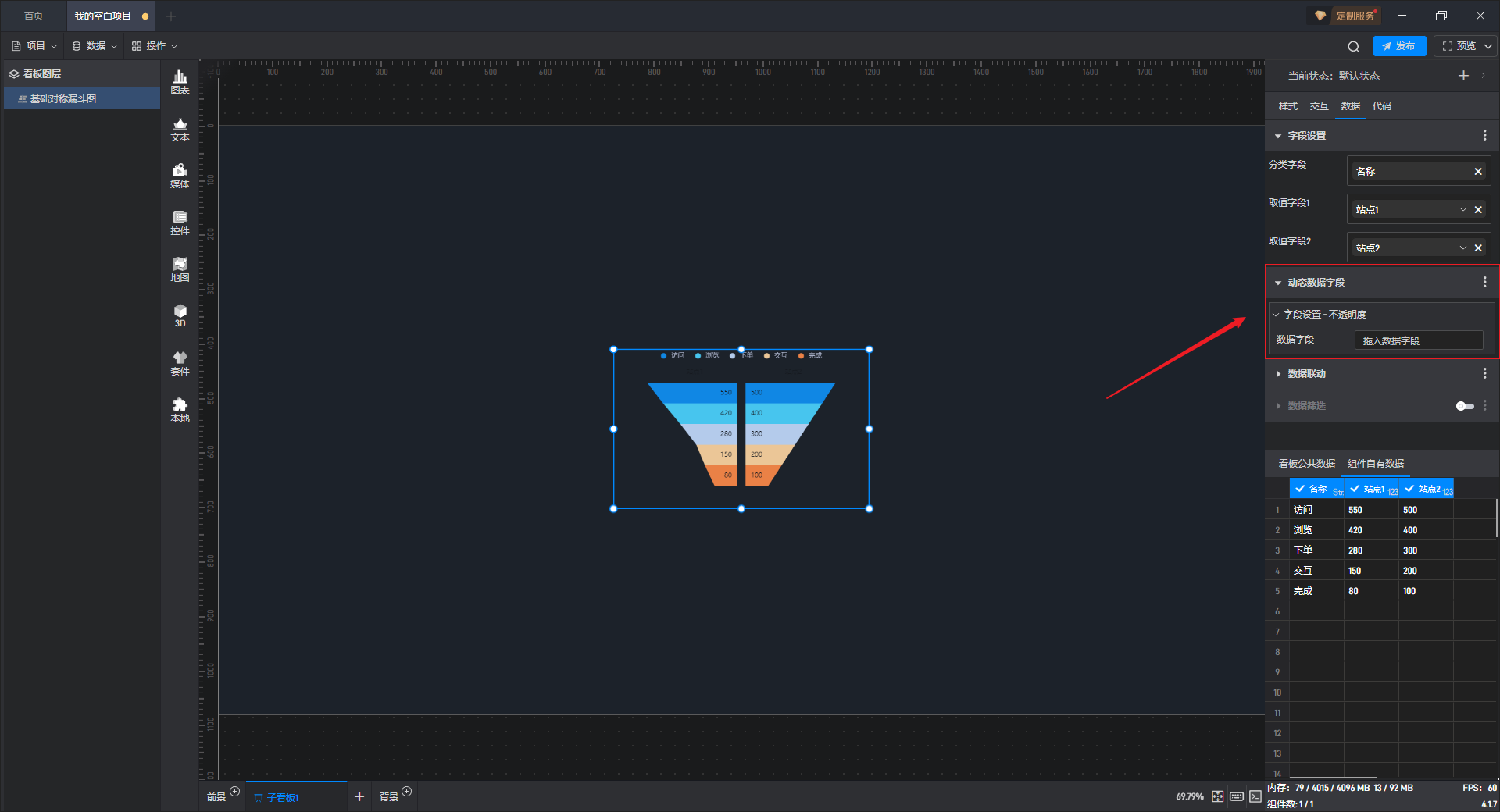Collapse the 动态数据字段 section
Screen dimensions: 1500x812
tap(1278, 283)
